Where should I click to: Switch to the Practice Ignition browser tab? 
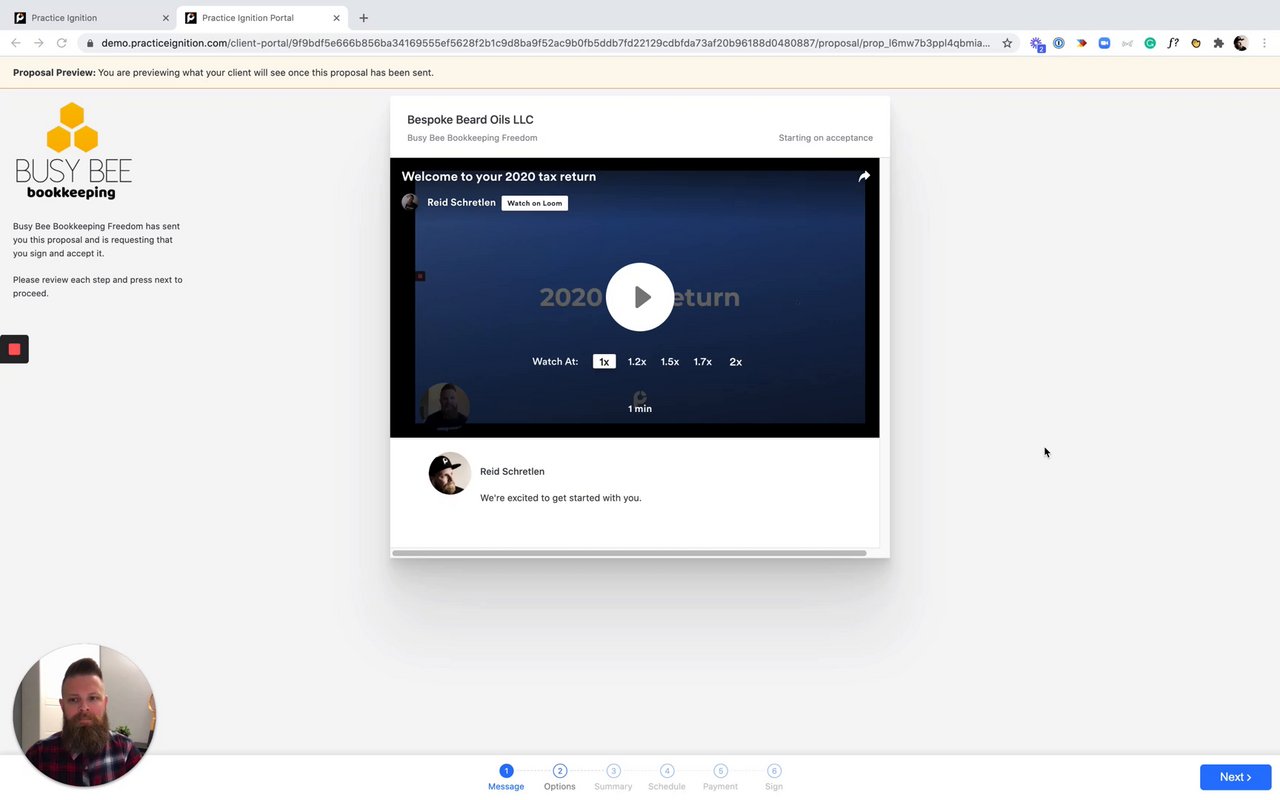pyautogui.click(x=90, y=18)
